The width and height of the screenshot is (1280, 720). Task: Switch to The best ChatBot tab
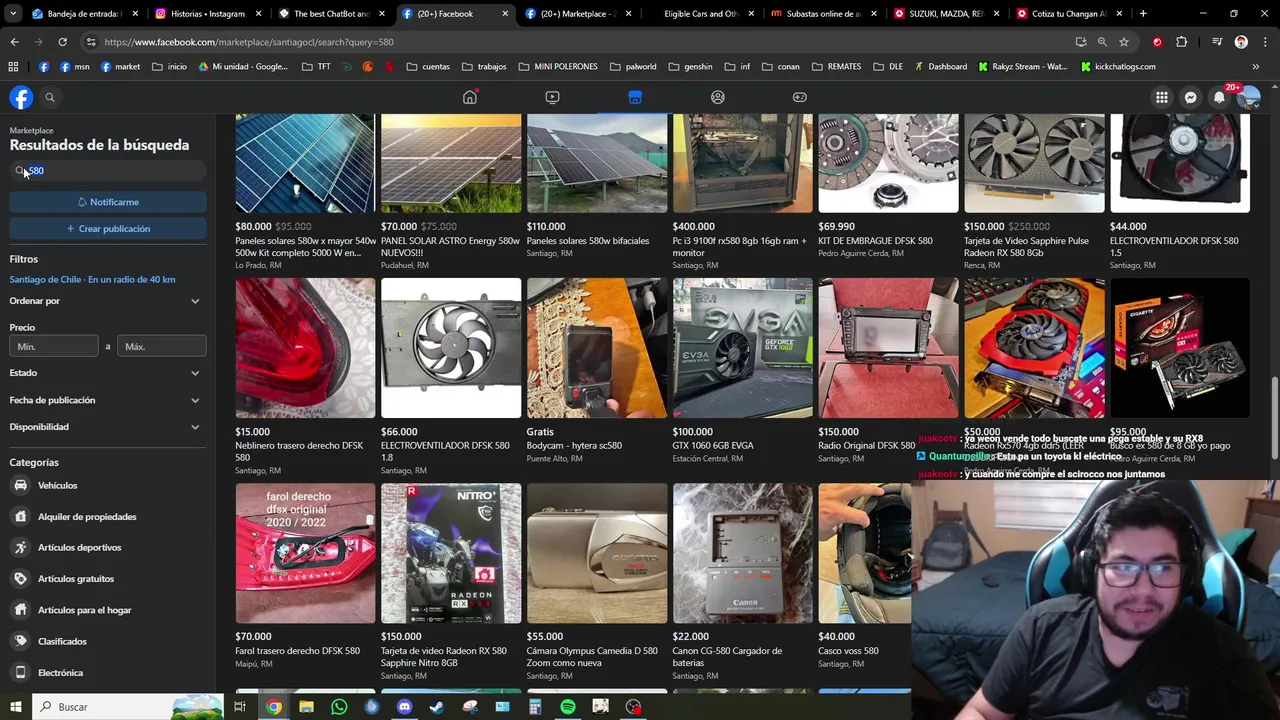click(x=331, y=14)
